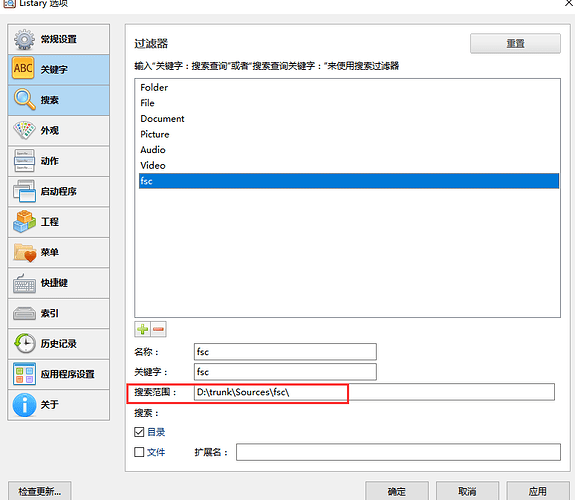Go to the 快捷键 keyboard tab
This screenshot has width=575, height=500.
(x=59, y=283)
